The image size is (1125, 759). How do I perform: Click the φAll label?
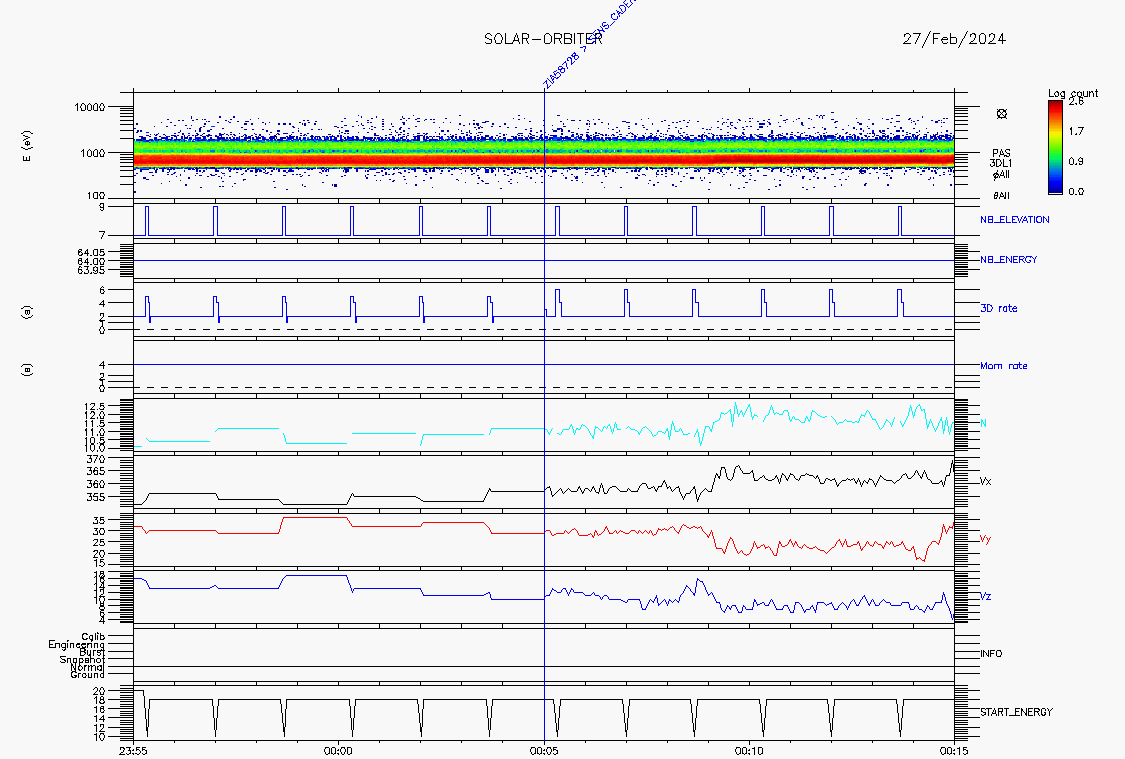coord(1001,174)
